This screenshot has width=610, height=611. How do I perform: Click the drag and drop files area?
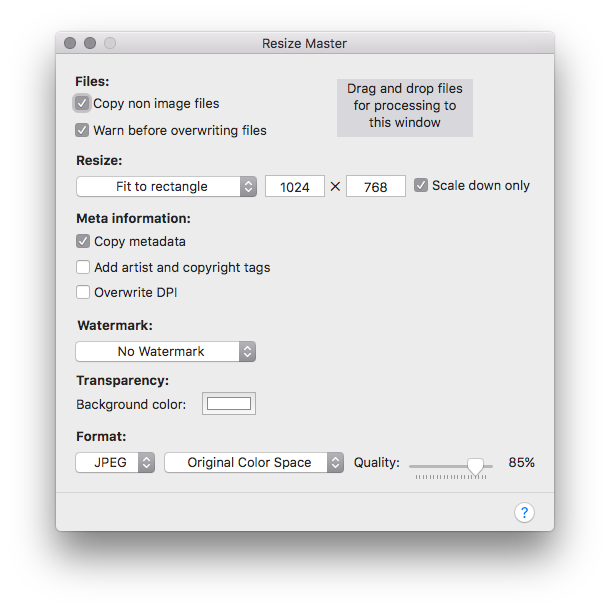point(405,108)
